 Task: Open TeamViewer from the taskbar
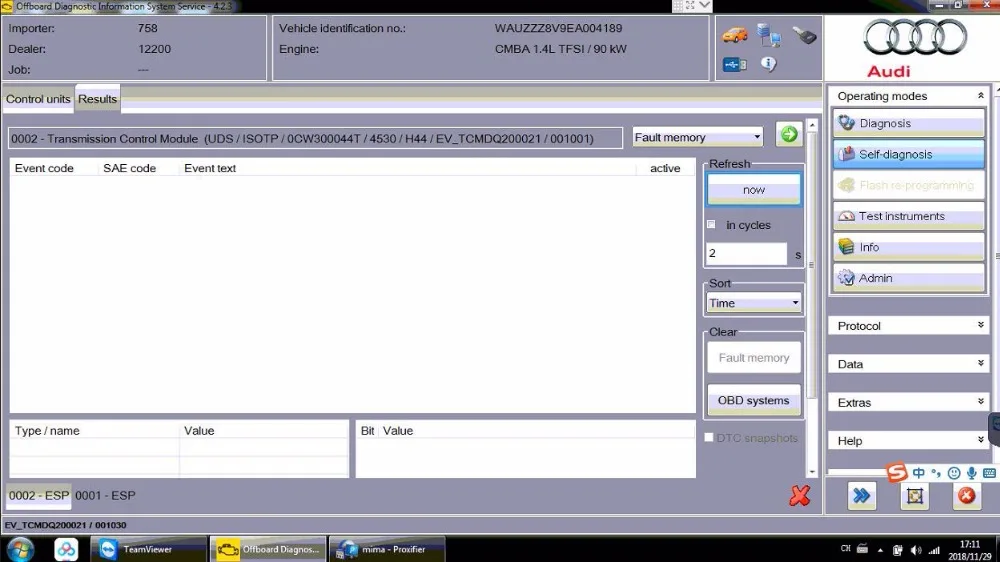coord(148,549)
